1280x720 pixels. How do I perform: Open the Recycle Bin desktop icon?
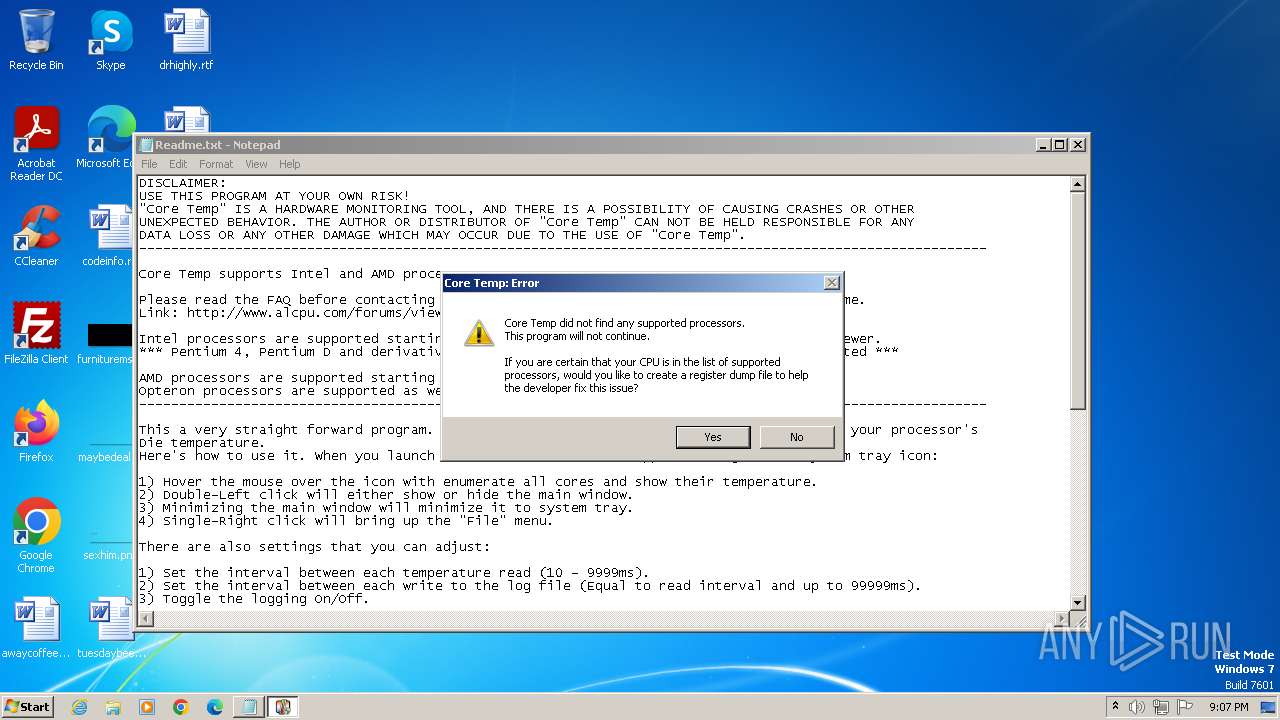pos(36,40)
